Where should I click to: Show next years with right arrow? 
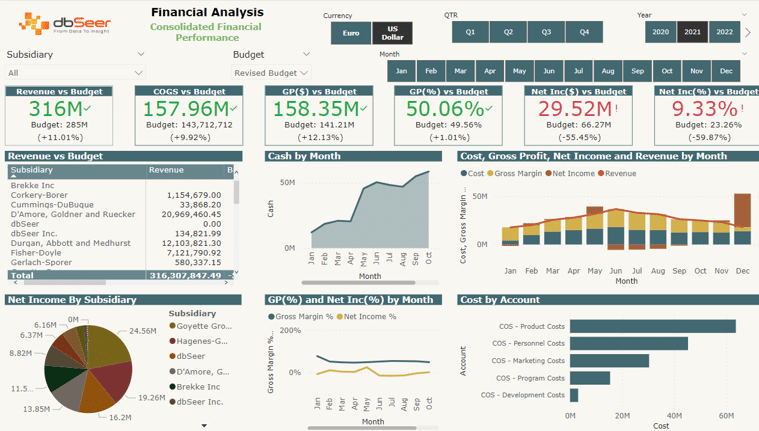click(748, 32)
